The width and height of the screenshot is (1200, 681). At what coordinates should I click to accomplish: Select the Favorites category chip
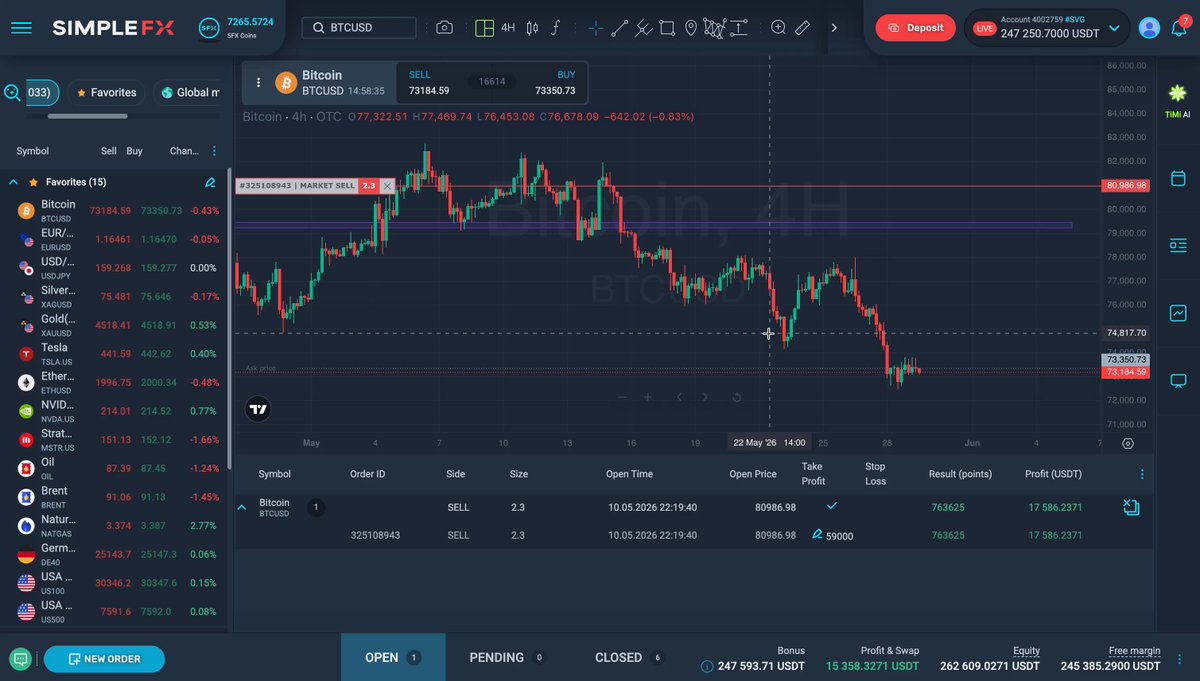[105, 93]
